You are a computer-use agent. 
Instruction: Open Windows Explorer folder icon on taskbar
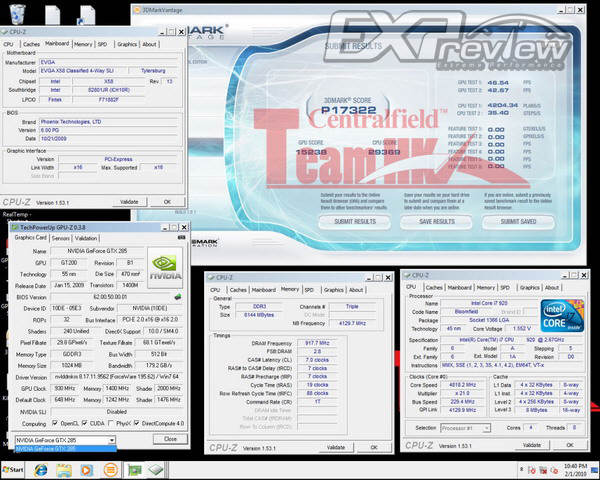pos(64,470)
